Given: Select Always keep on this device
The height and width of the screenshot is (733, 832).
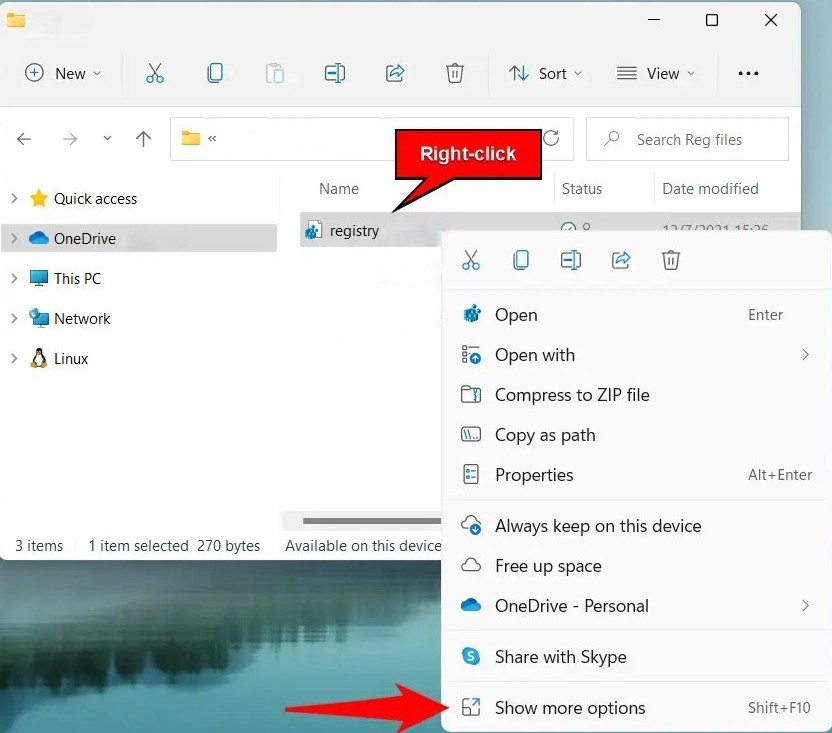Looking at the screenshot, I should click(636, 525).
